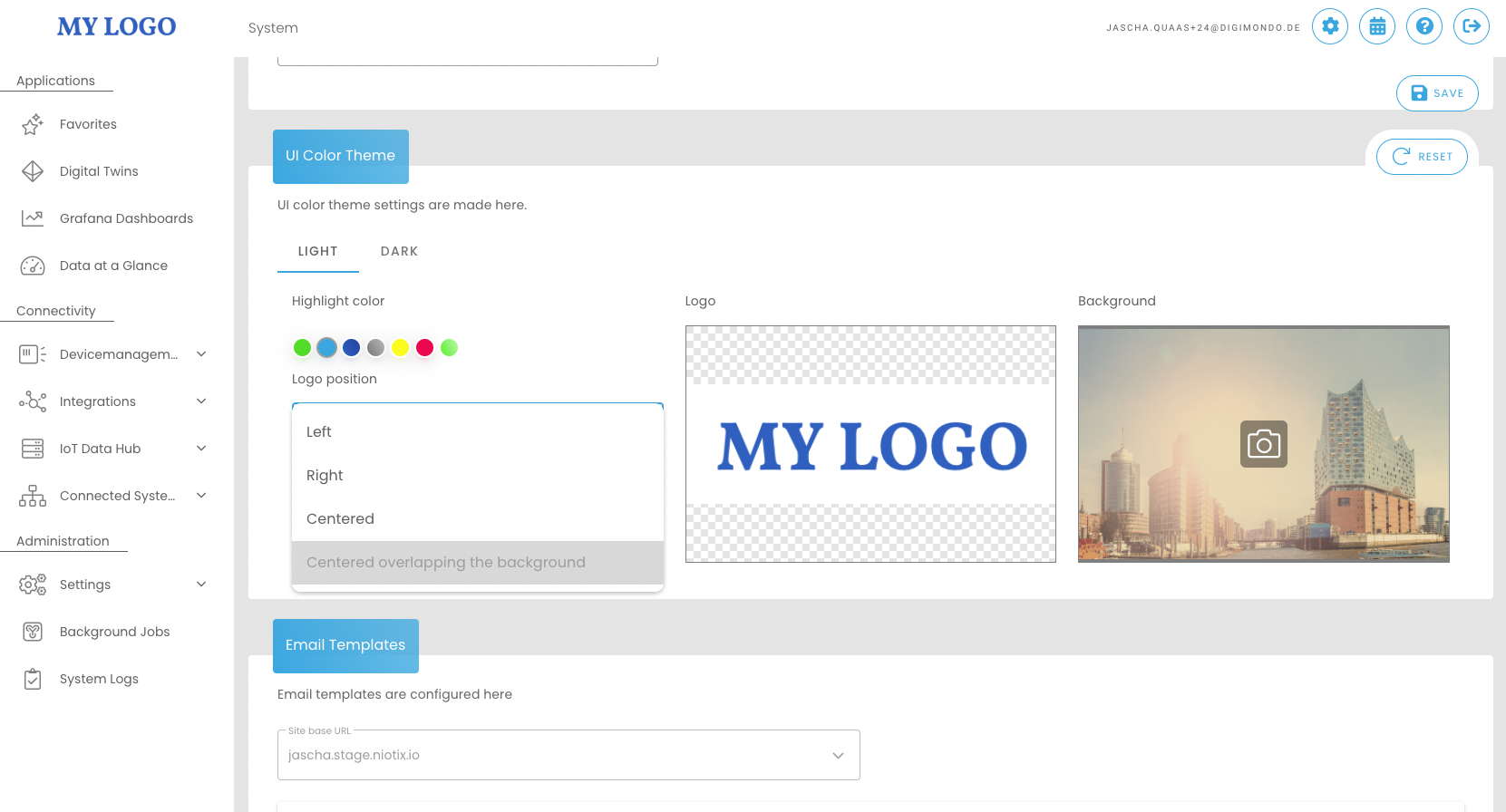Open the help question mark icon

click(1423, 26)
